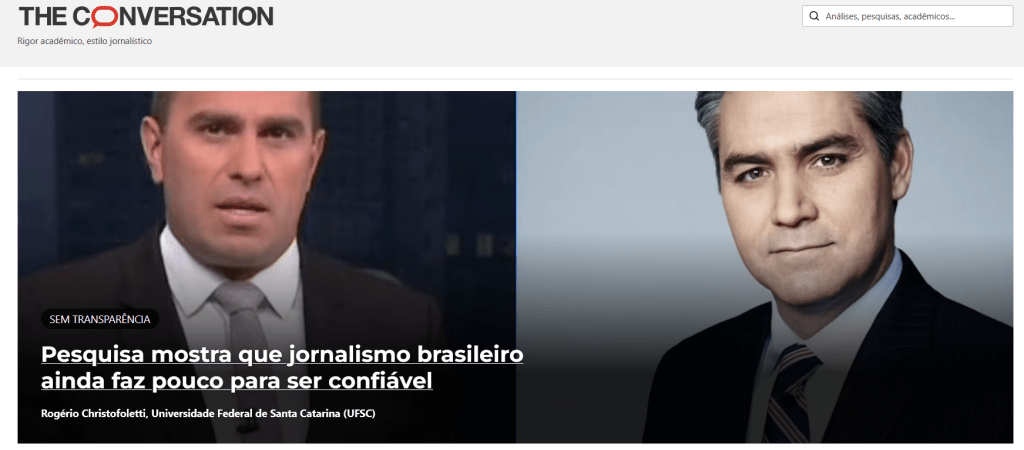Click the thin divider line below the header

tap(515, 79)
